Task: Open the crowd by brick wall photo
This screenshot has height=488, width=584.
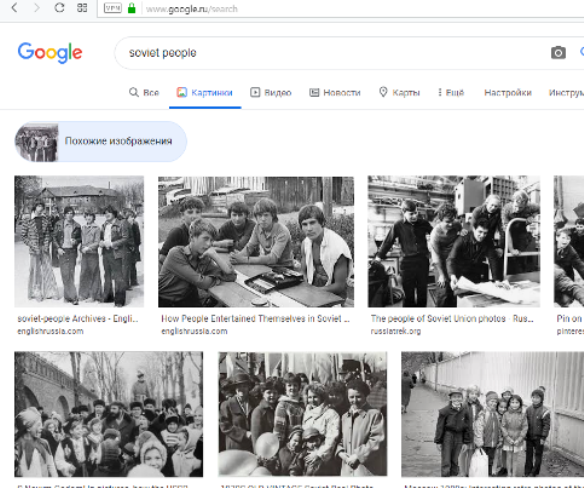Action: [x=109, y=414]
